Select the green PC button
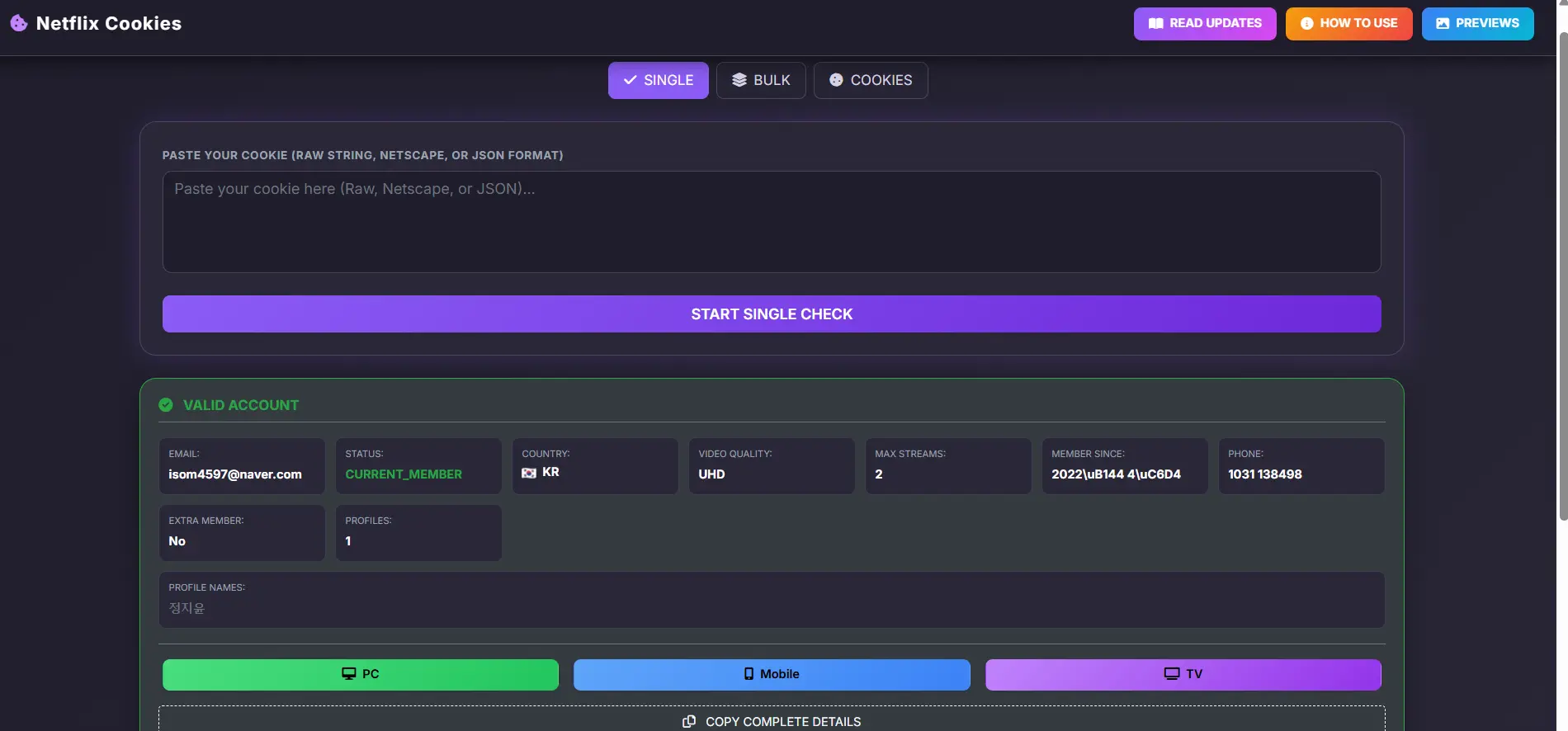This screenshot has width=1568, height=731. (361, 674)
